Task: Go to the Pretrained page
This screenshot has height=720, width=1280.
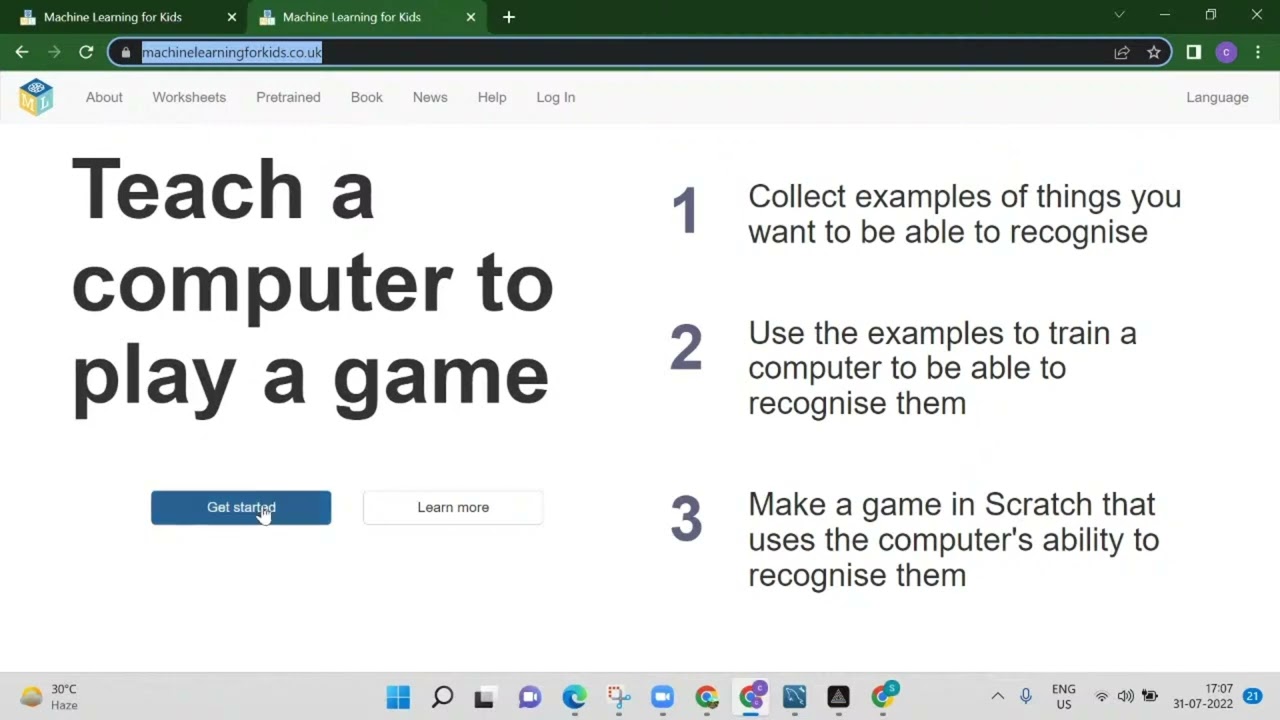Action: (288, 97)
